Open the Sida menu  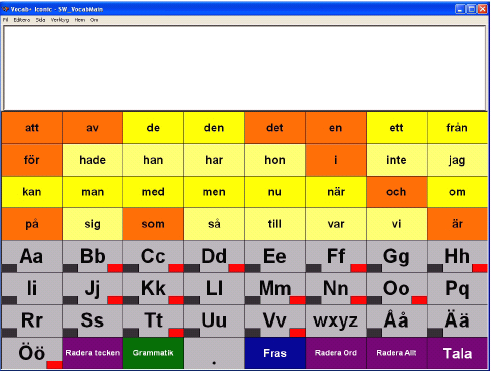[40, 20]
